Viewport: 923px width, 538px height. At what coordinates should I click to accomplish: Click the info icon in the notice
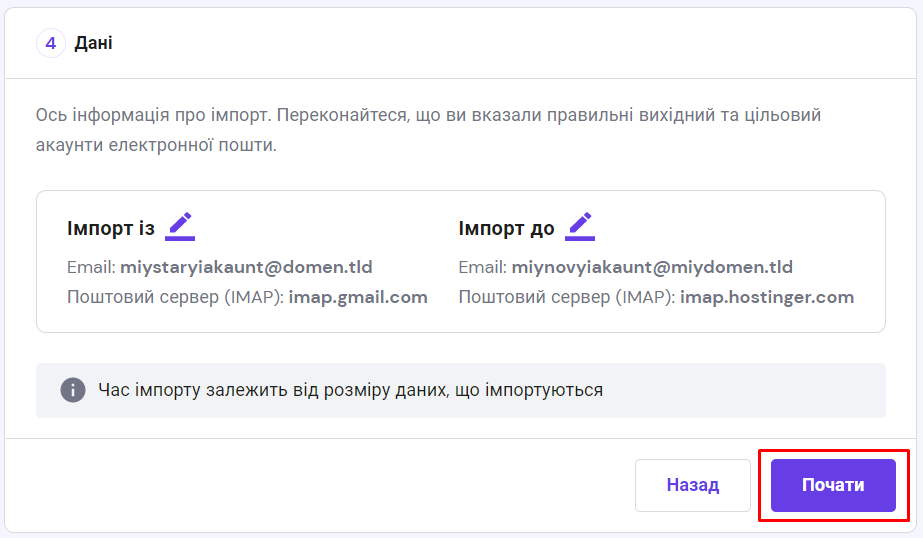pos(72,390)
